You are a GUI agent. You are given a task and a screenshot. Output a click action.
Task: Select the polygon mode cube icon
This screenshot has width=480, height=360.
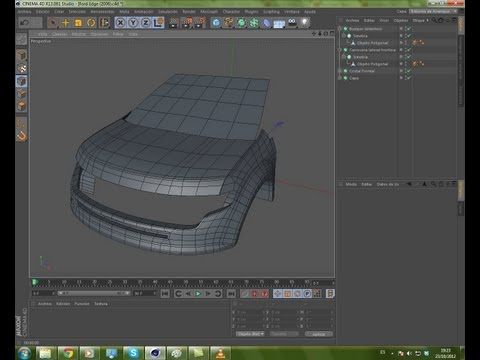click(x=22, y=106)
